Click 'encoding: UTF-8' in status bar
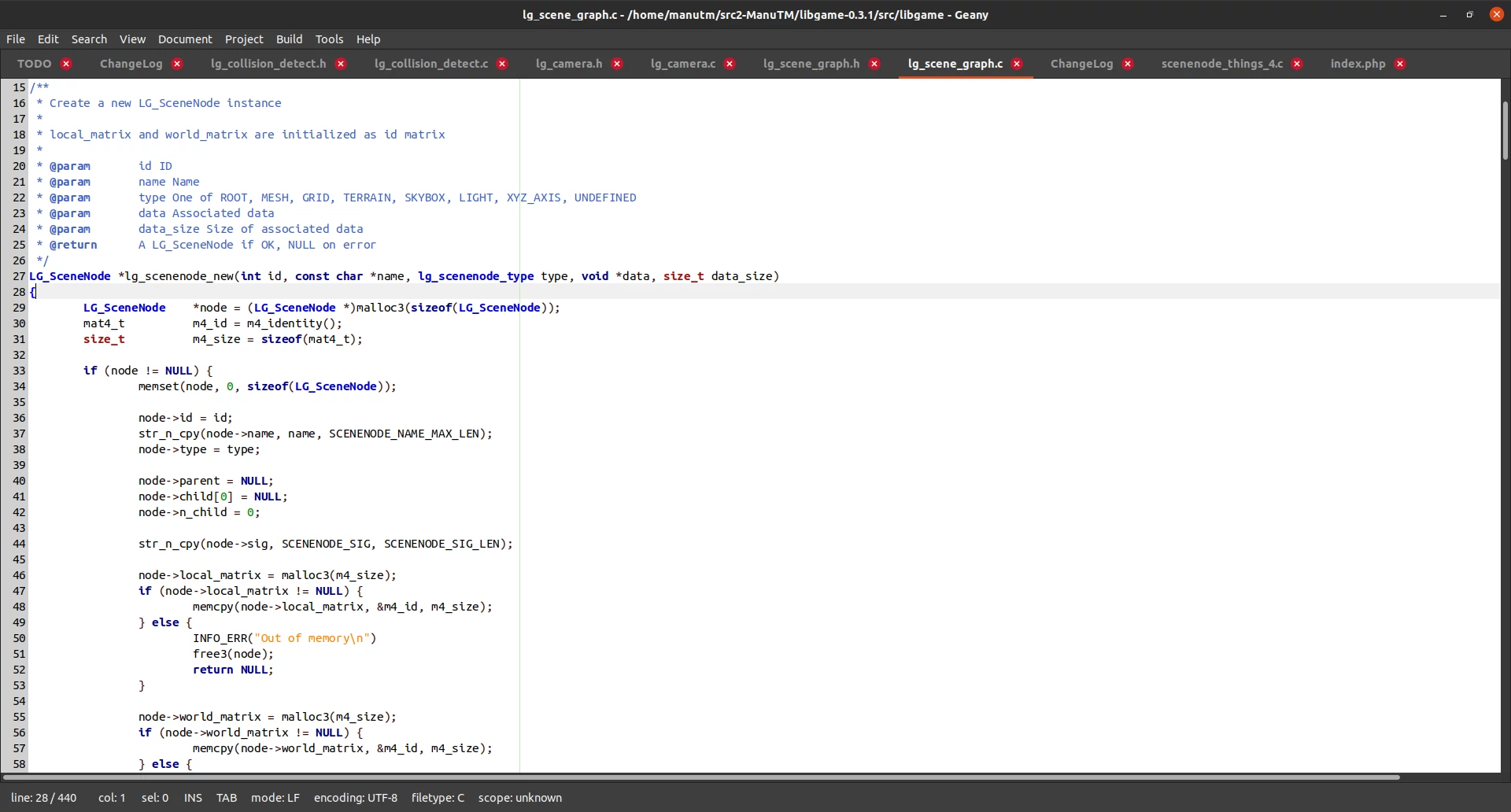The height and width of the screenshot is (812, 1511). pos(356,798)
